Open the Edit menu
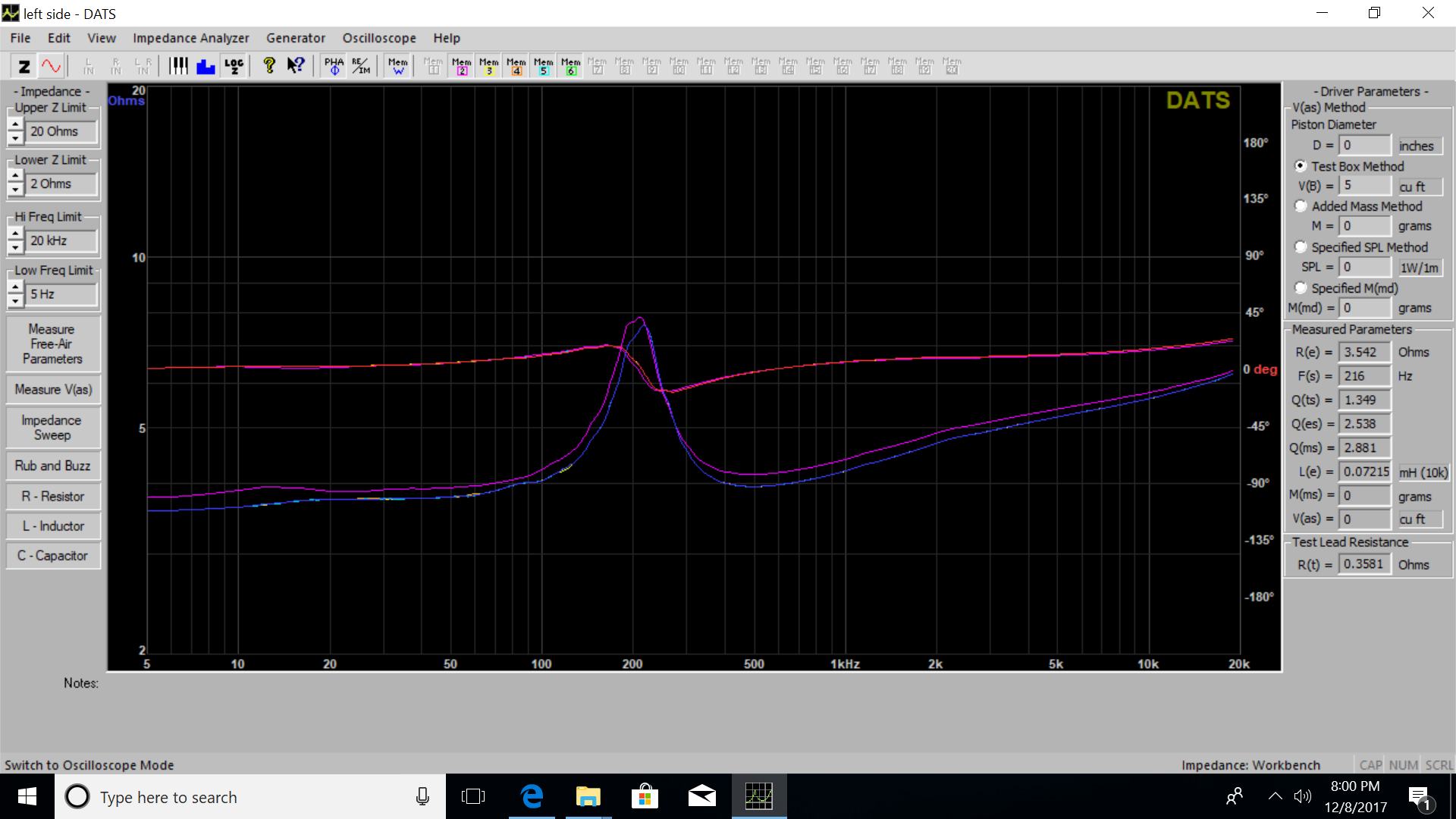The width and height of the screenshot is (1456, 819). click(x=58, y=38)
